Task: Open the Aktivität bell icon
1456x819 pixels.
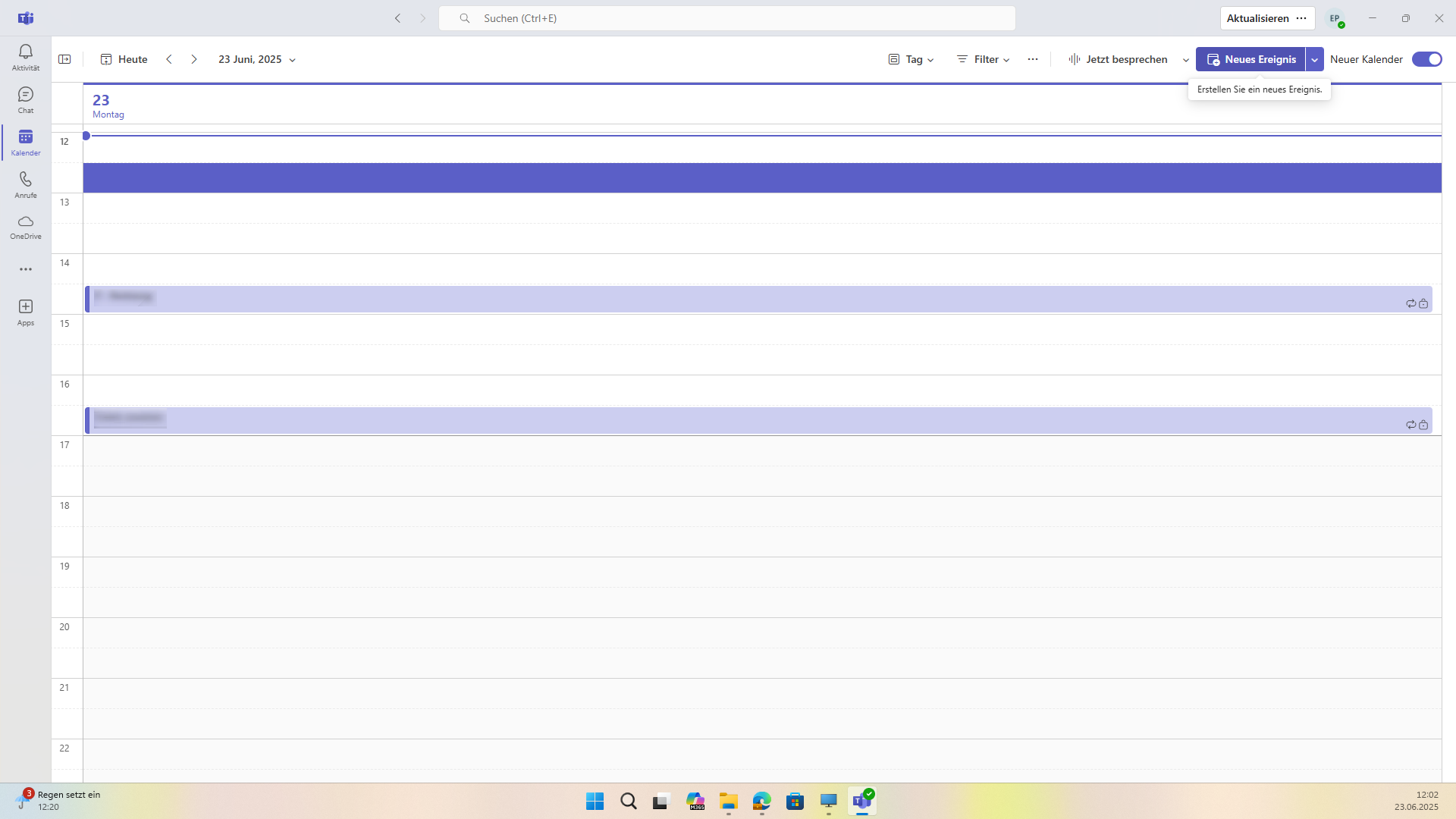Action: tap(26, 56)
